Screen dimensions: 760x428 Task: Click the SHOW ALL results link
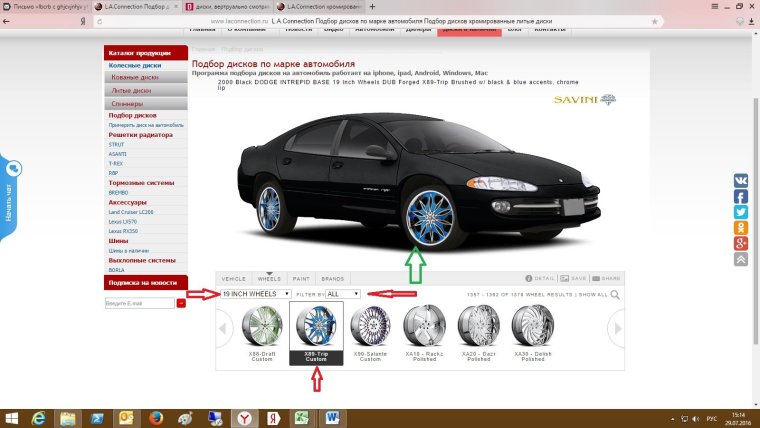593,295
